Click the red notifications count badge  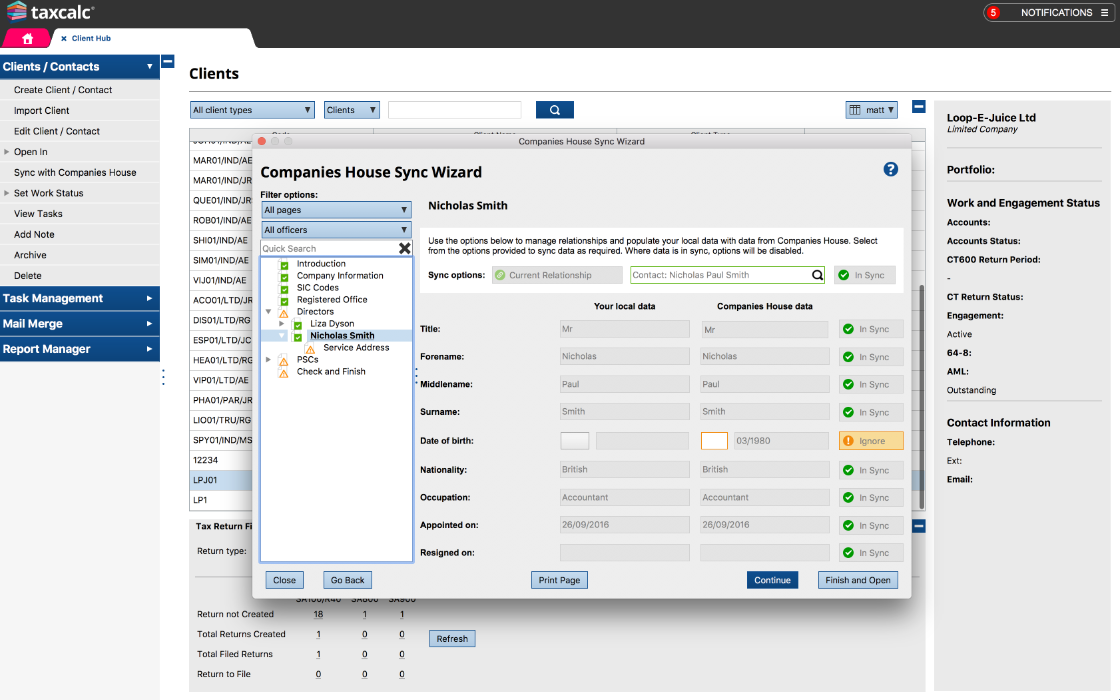(x=993, y=13)
